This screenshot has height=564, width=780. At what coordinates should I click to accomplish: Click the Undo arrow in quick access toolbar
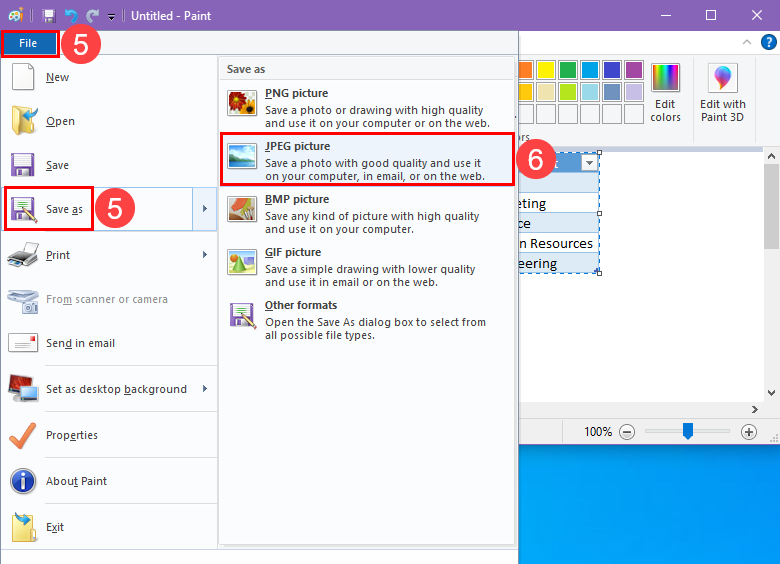(71, 16)
